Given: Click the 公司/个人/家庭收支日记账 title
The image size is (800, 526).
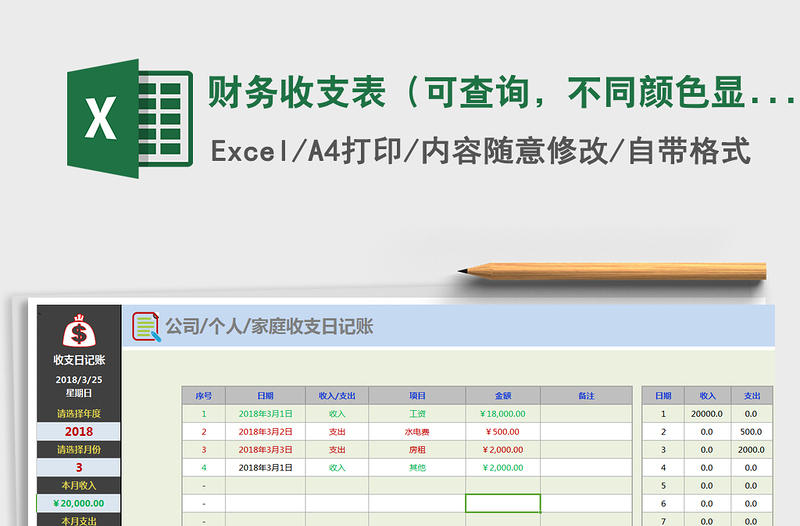Looking at the screenshot, I should [x=269, y=327].
